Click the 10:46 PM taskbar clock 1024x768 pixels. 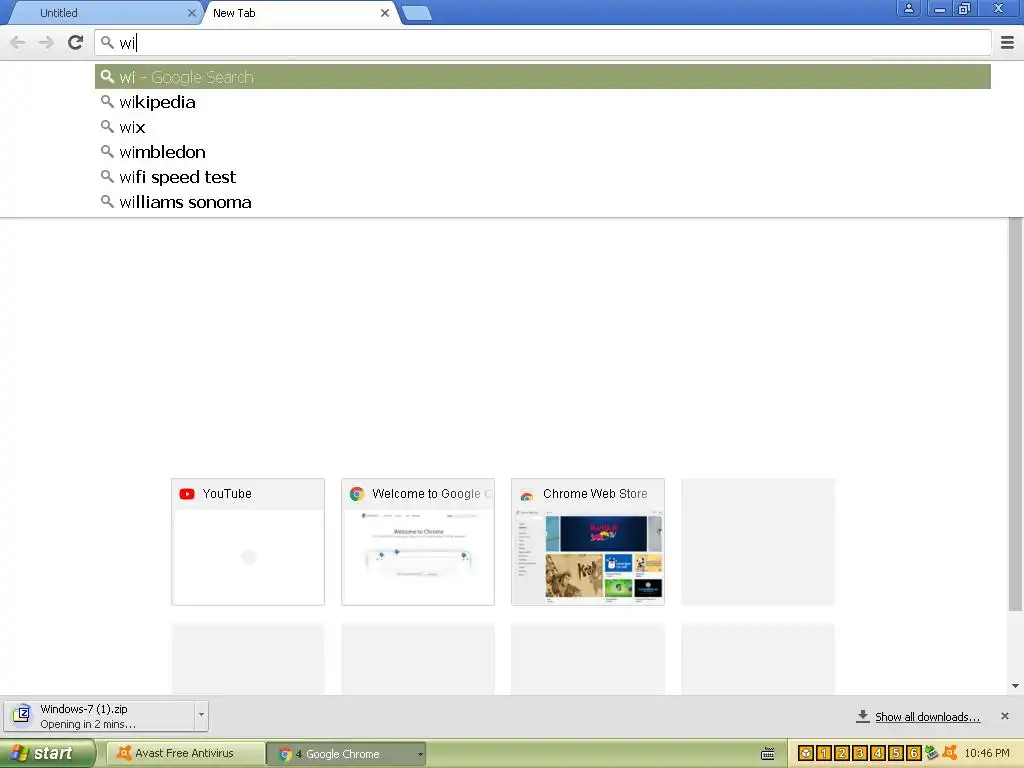pyautogui.click(x=987, y=754)
